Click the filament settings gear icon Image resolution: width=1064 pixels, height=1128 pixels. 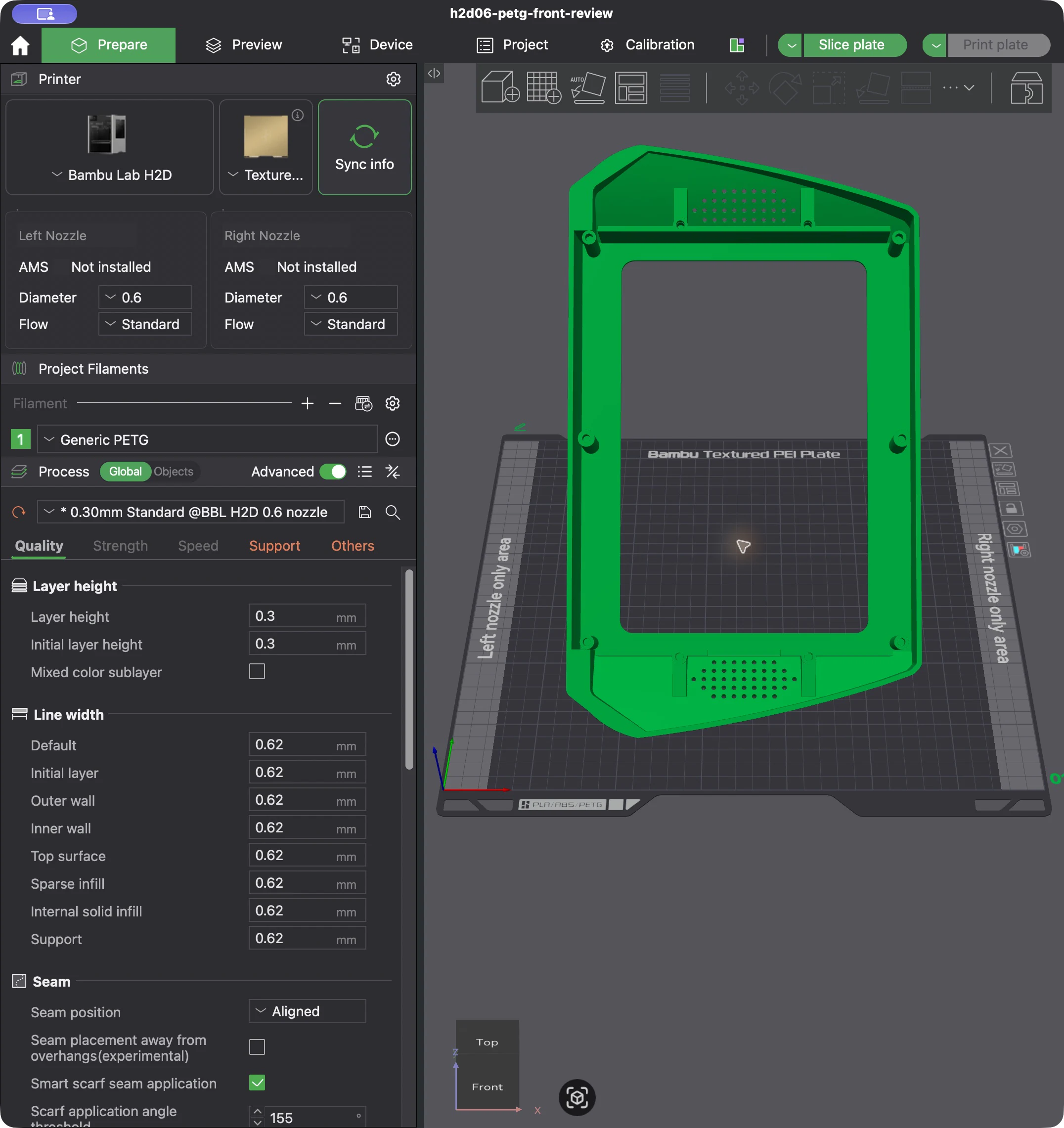pos(393,403)
